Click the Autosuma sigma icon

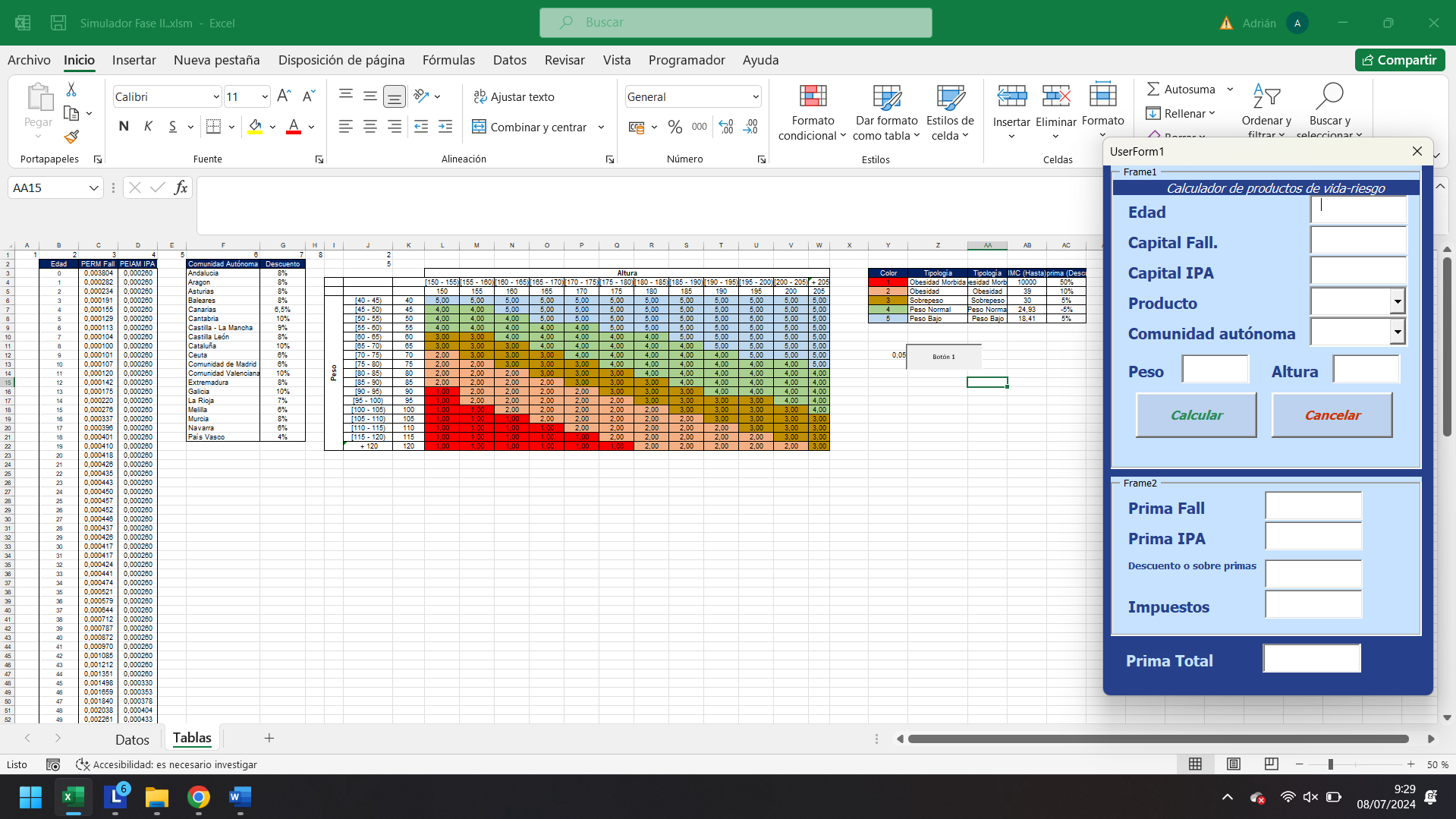(x=1153, y=90)
